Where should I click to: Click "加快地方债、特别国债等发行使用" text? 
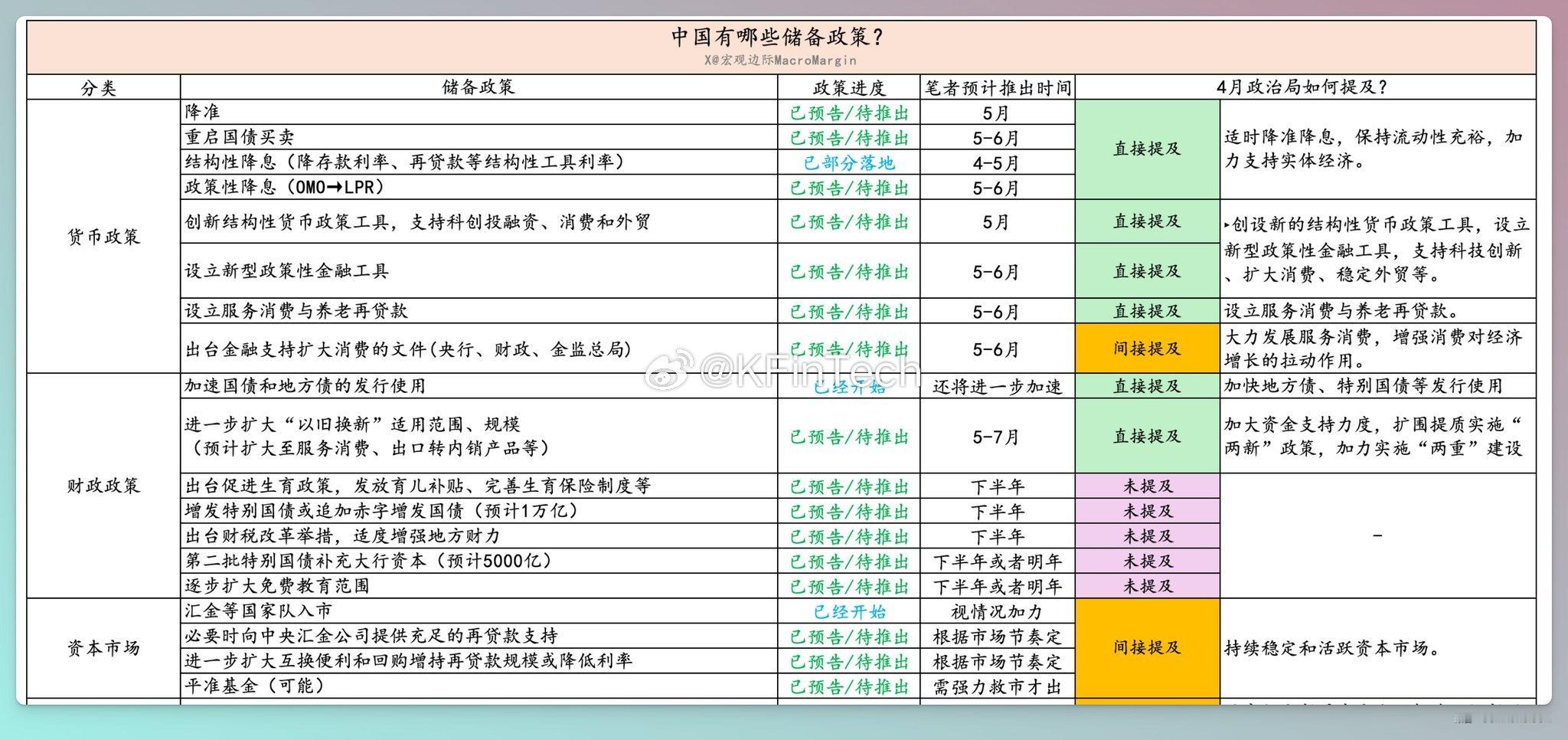(1364, 385)
